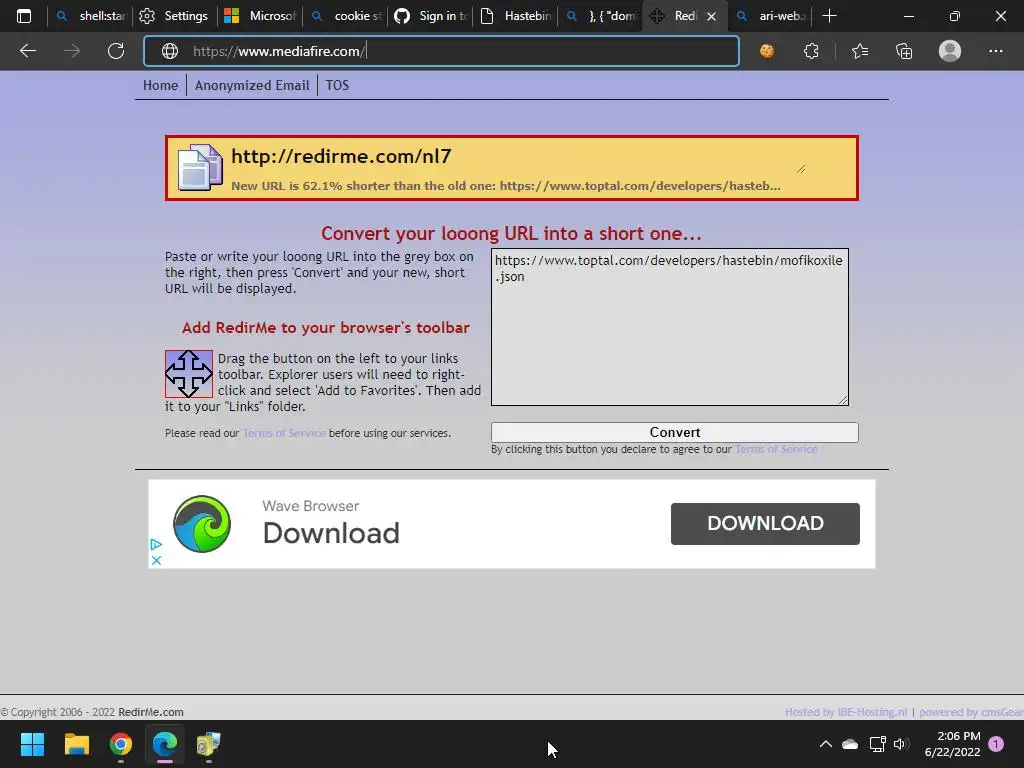The image size is (1024, 768).
Task: Click the globe site info icon
Action: 170,51
